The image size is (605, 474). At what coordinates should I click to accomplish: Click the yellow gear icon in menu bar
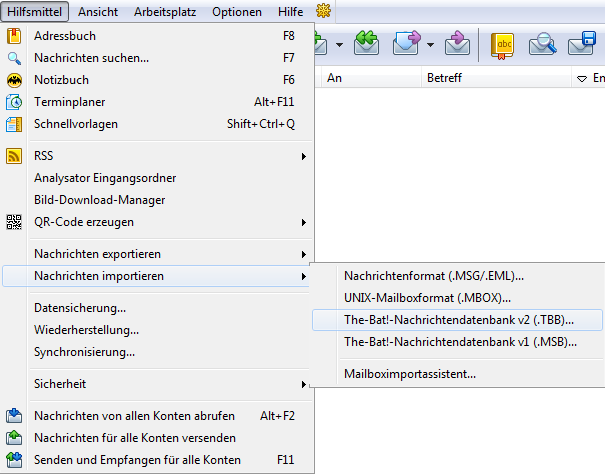point(323,11)
